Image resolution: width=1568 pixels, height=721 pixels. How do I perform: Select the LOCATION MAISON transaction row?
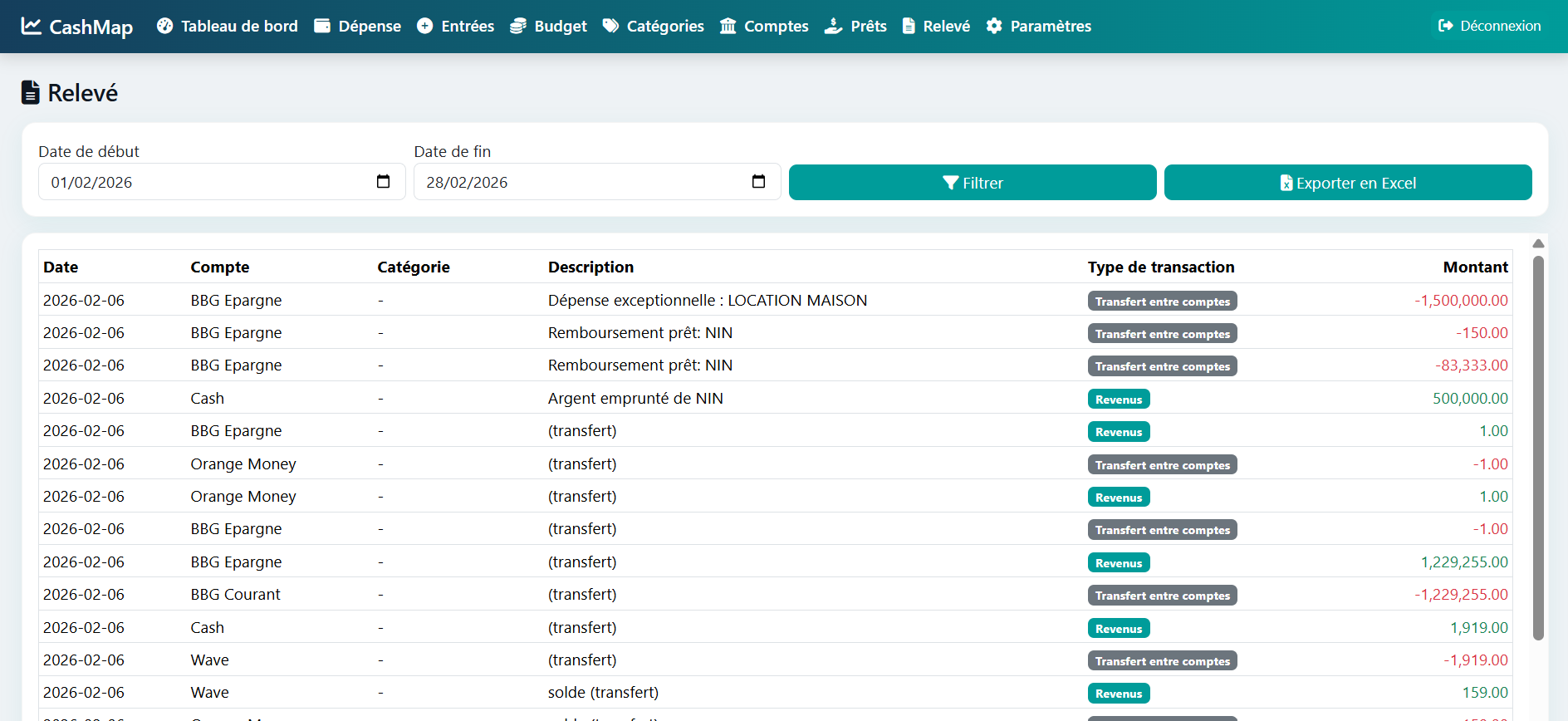tap(706, 300)
